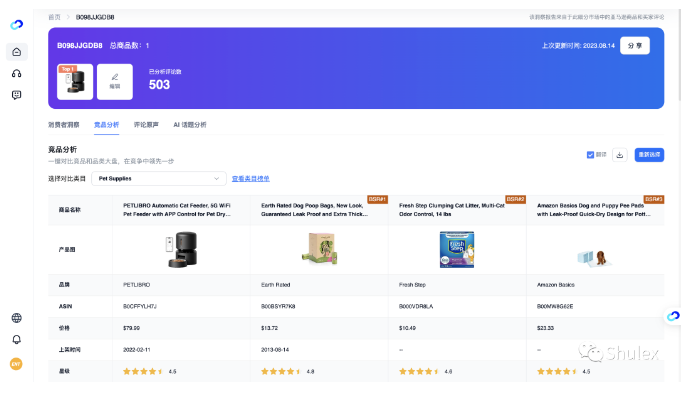This screenshot has width=699, height=415.
Task: Click the PETLIBRO Automatic Cat Feeder title
Action: [x=177, y=210]
